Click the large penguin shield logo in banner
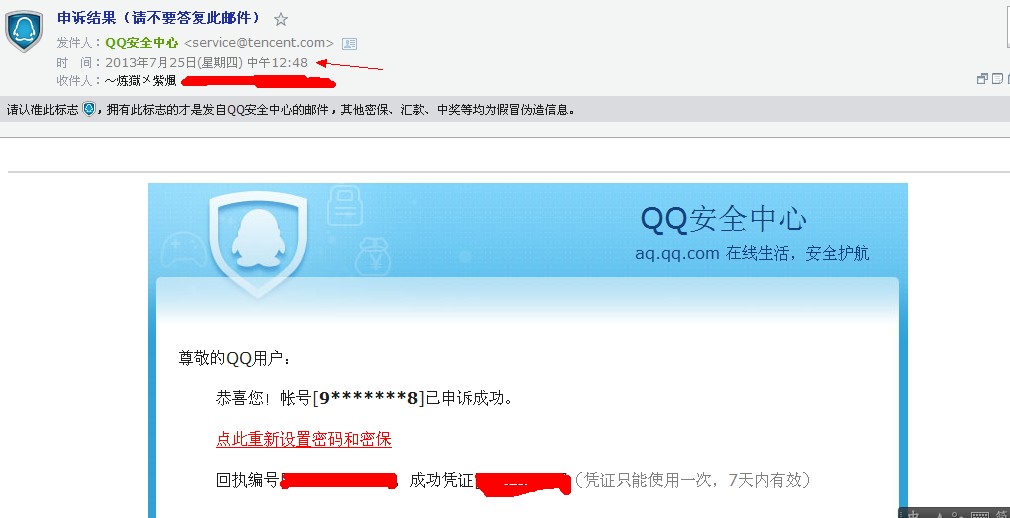 (x=258, y=244)
